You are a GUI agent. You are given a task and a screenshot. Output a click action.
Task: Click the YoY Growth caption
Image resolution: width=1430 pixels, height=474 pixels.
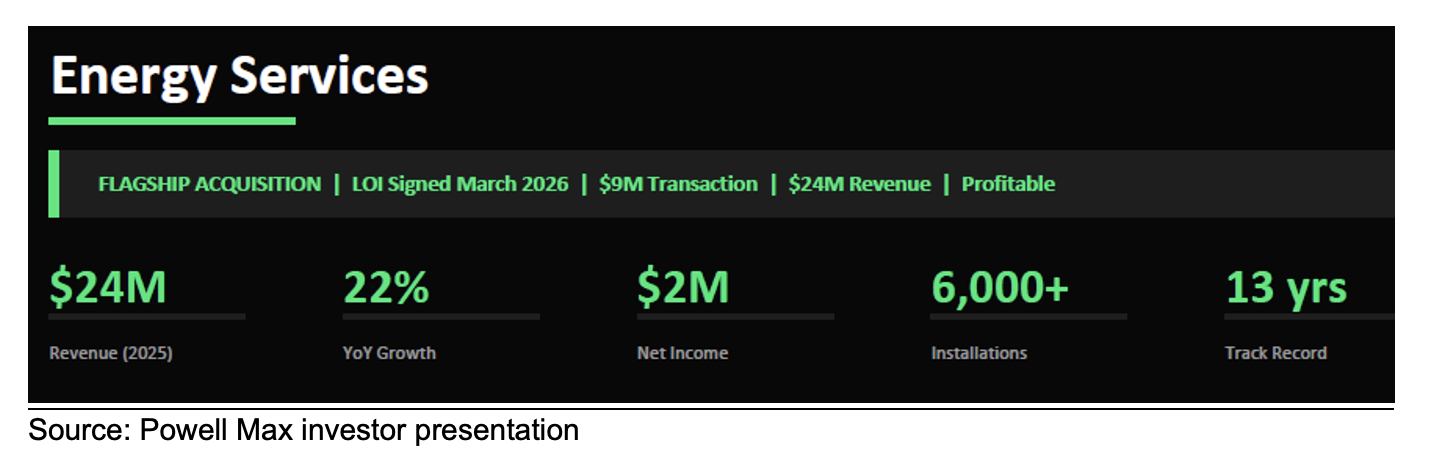(389, 353)
